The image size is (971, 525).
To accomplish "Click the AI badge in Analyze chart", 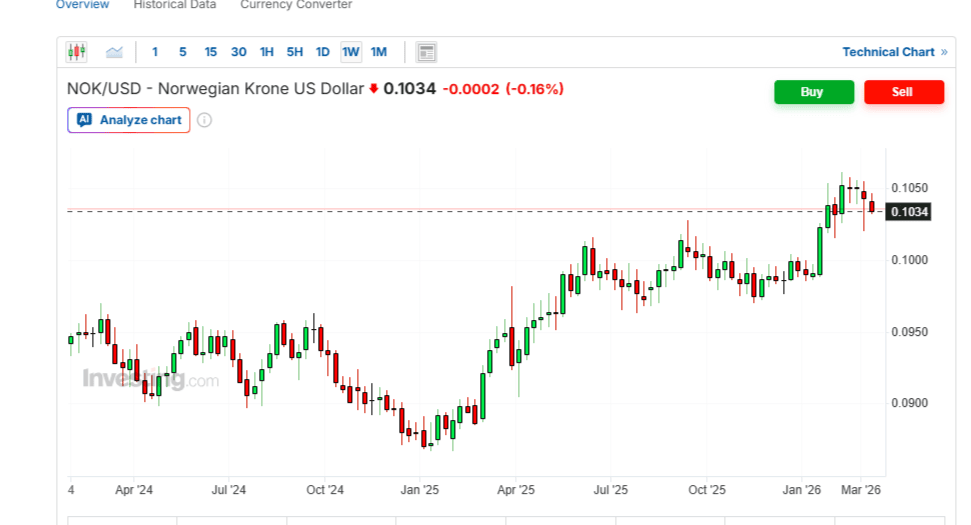I will [x=84, y=120].
